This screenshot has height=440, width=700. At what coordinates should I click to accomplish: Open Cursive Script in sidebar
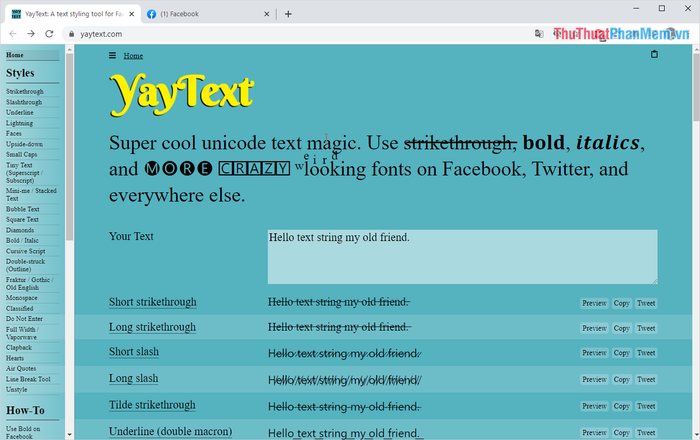(25, 251)
